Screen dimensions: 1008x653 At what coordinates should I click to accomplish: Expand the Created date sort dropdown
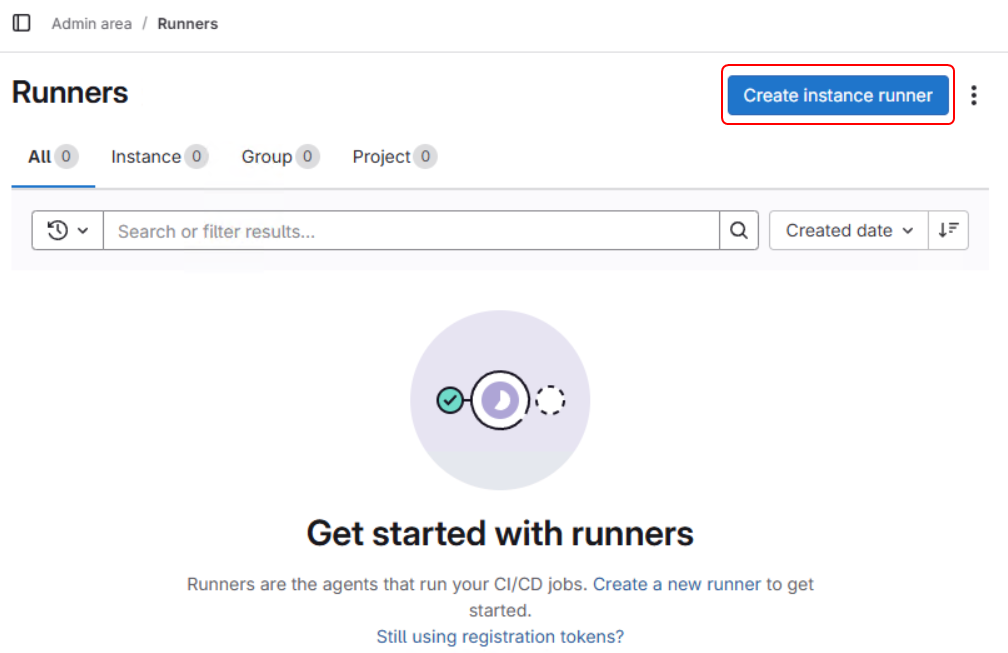pos(849,231)
